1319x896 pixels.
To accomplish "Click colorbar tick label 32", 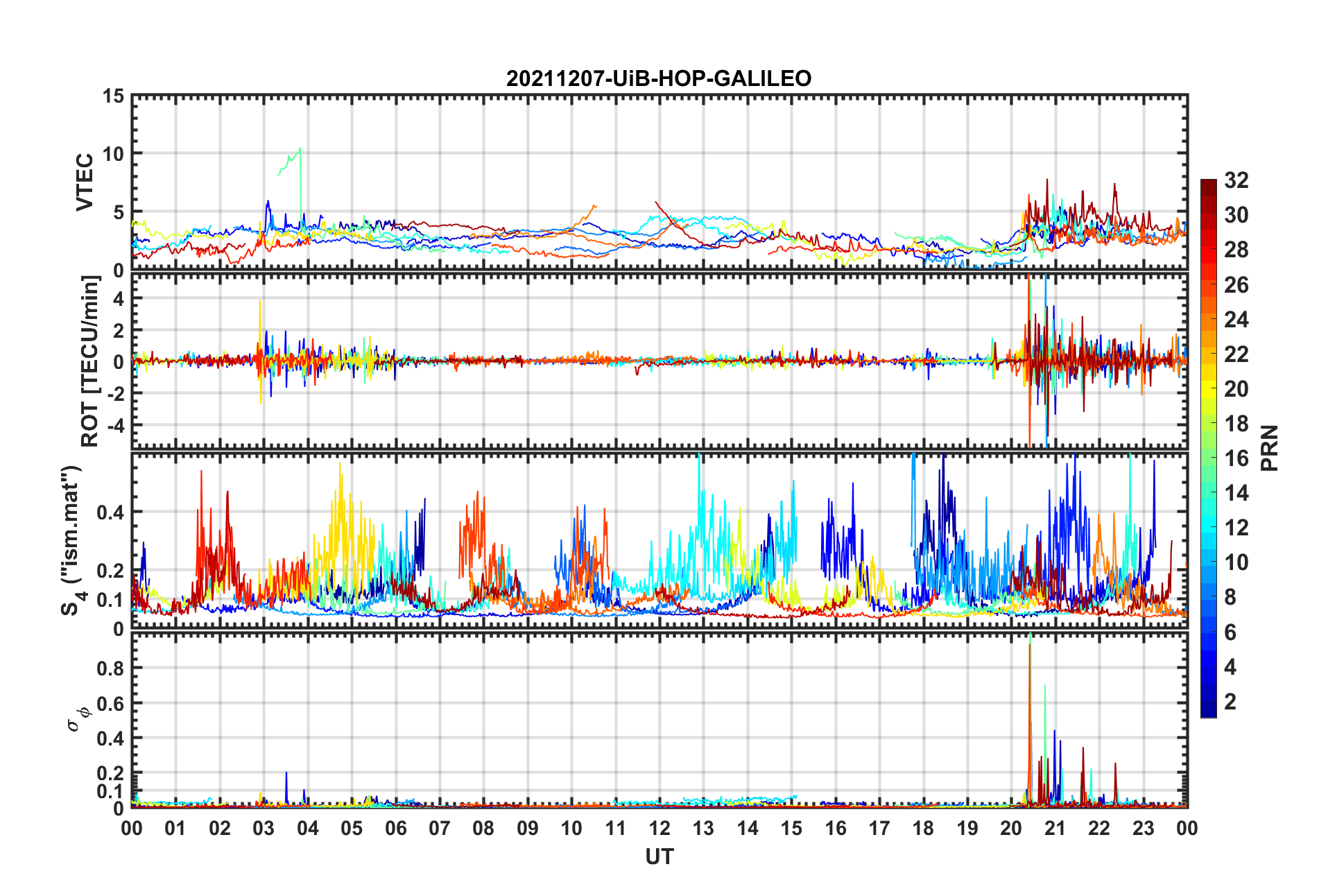I will [x=1236, y=180].
